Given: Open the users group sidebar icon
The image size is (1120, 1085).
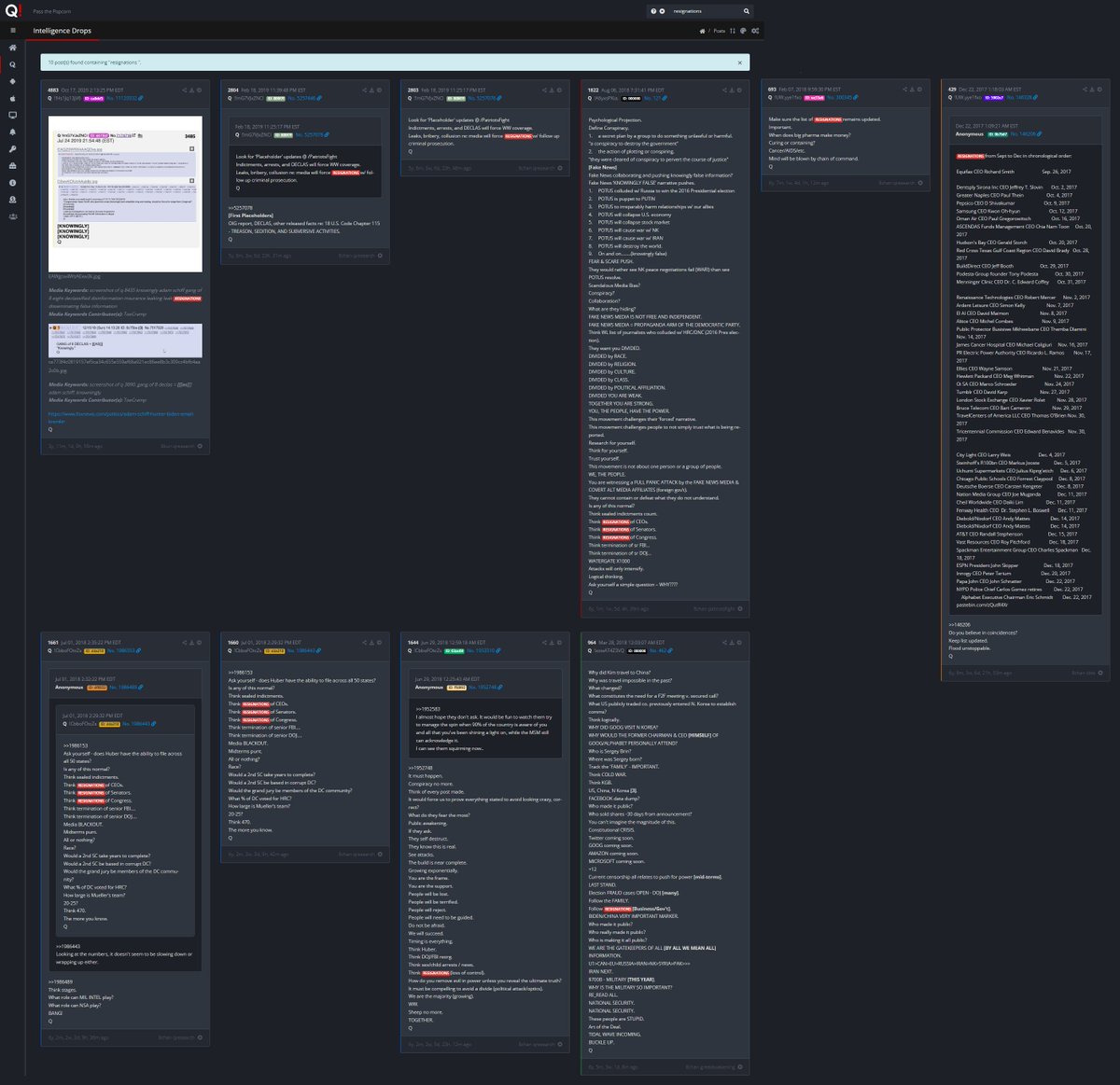Looking at the screenshot, I should point(12,216).
